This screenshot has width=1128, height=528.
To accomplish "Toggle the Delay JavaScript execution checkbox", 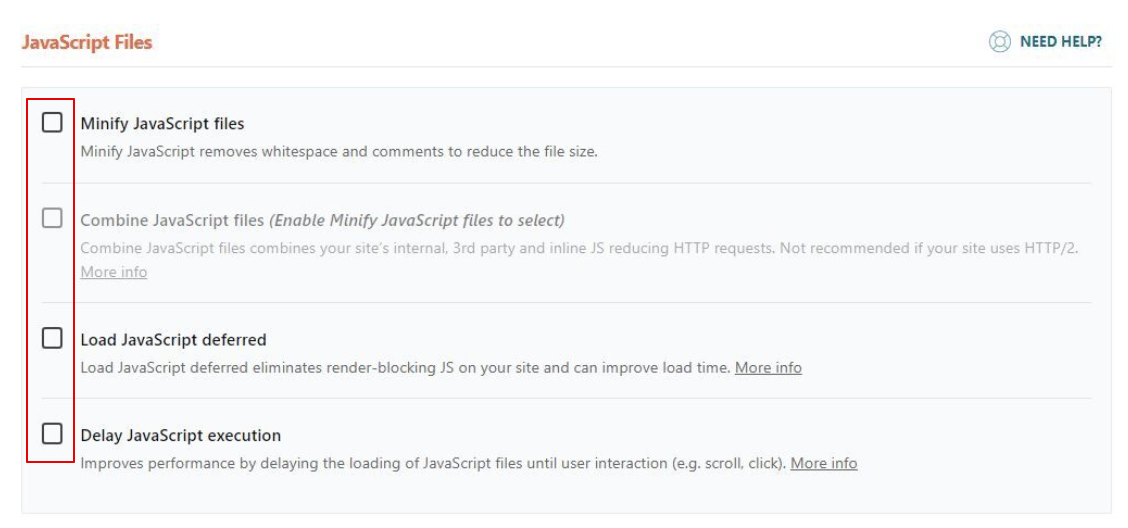I will (52, 434).
